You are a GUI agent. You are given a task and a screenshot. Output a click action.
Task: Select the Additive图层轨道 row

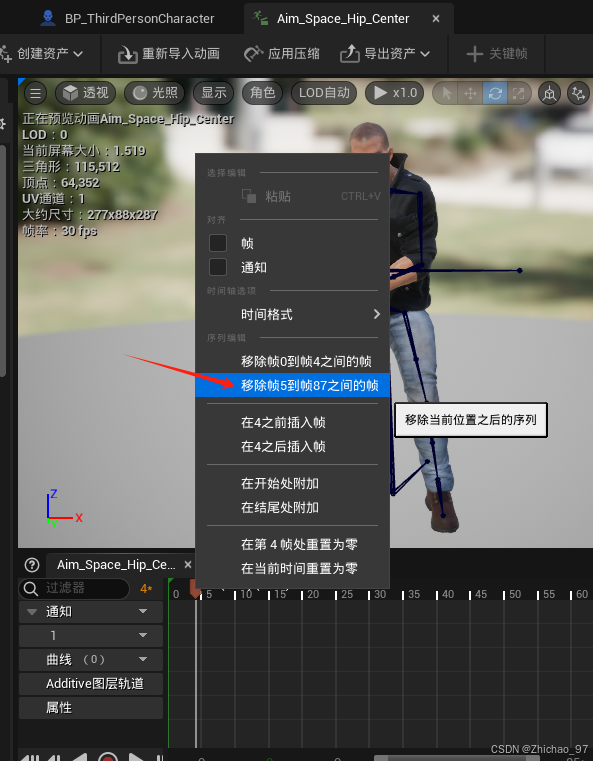click(91, 683)
